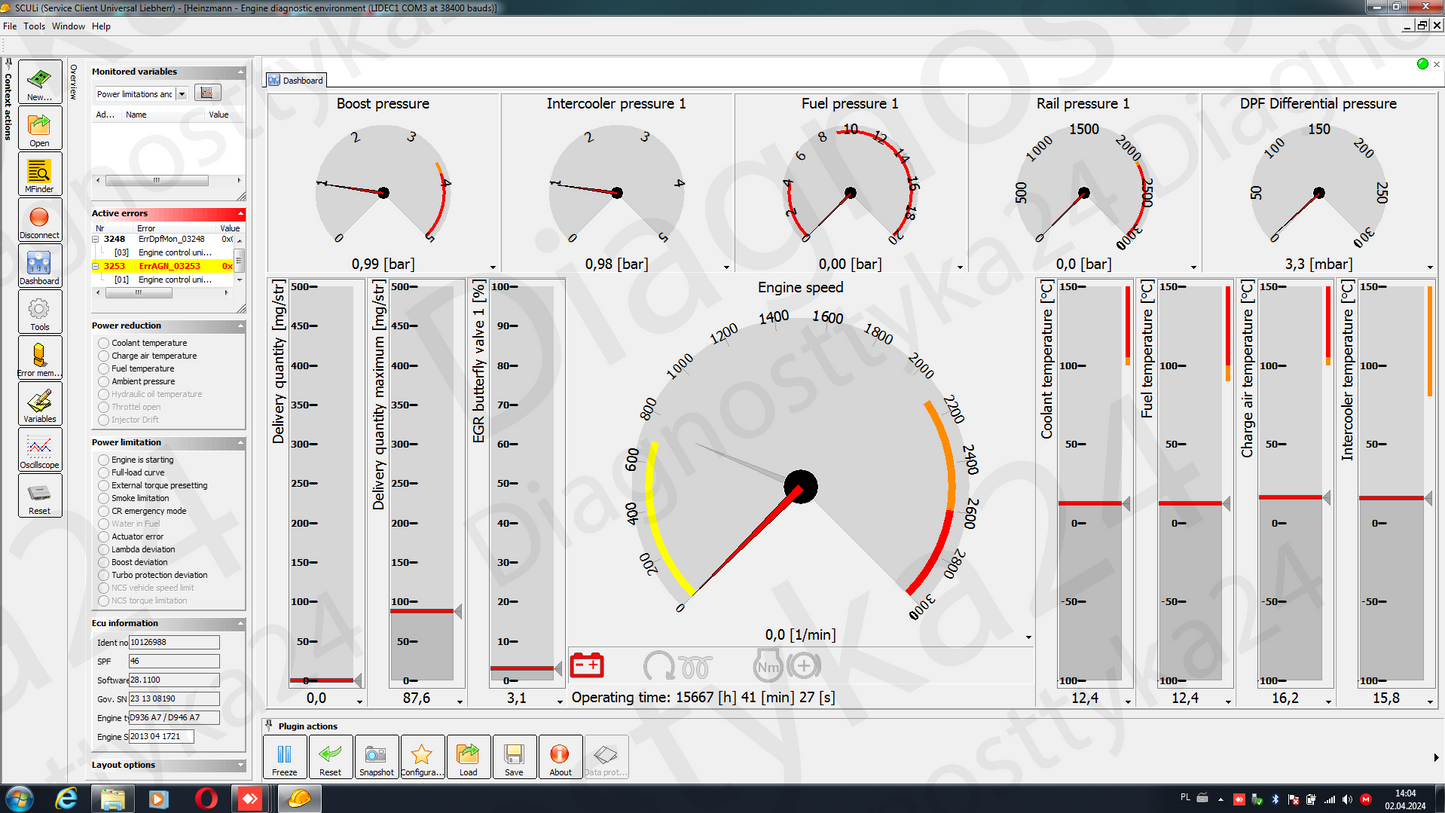Open the Oscilloscope tool
Viewport: 1445px width, 813px height.
(x=39, y=450)
